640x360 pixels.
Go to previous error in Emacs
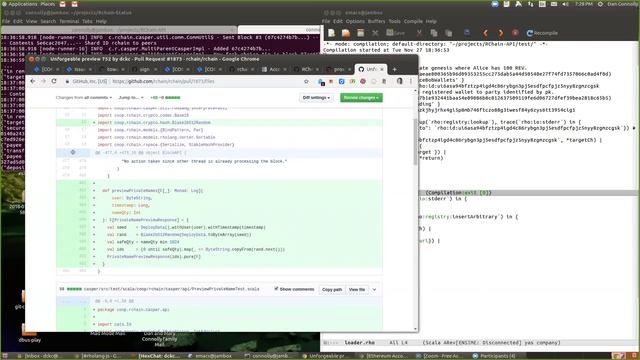(486, 33)
